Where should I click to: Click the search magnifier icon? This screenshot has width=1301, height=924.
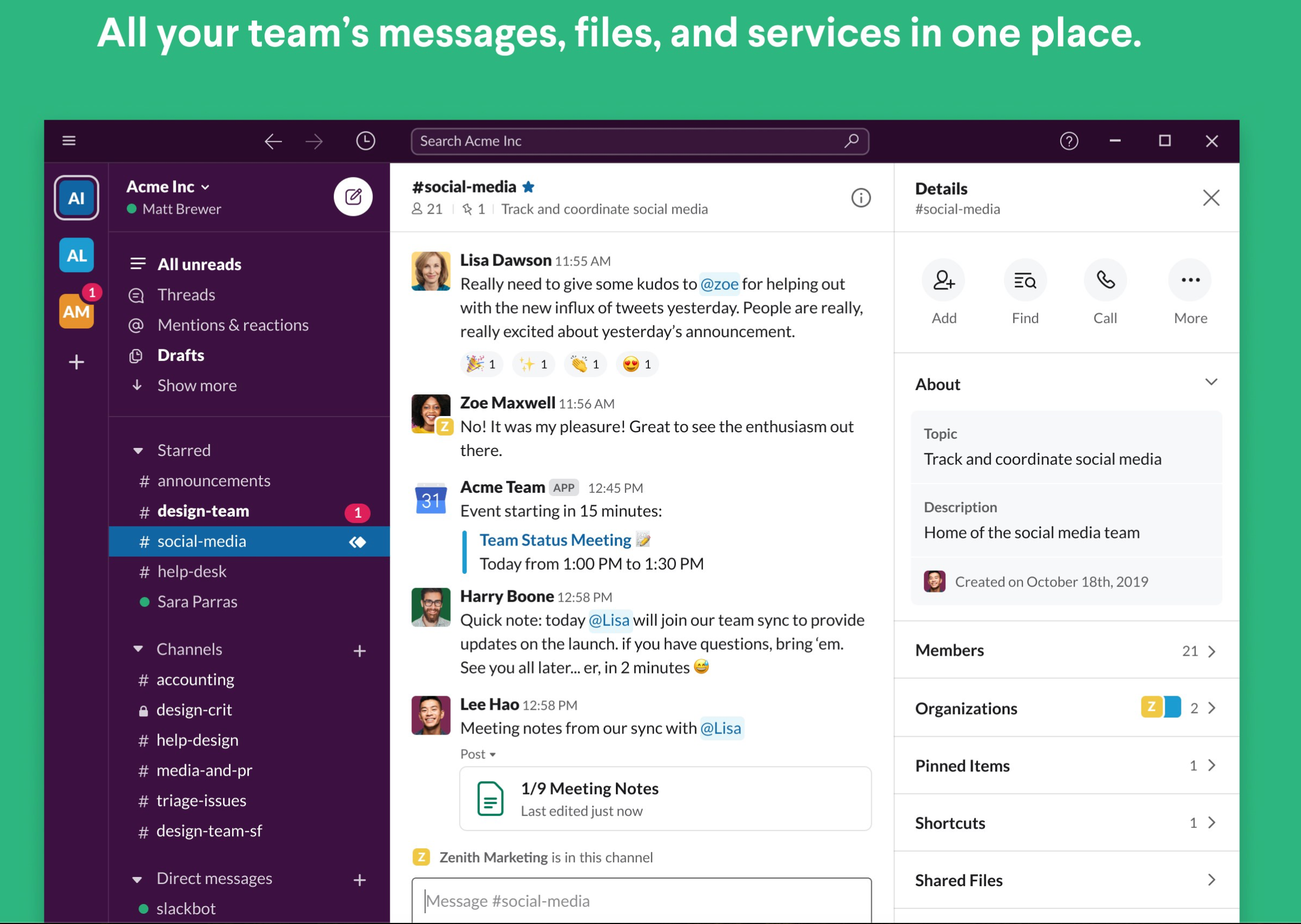[x=851, y=141]
